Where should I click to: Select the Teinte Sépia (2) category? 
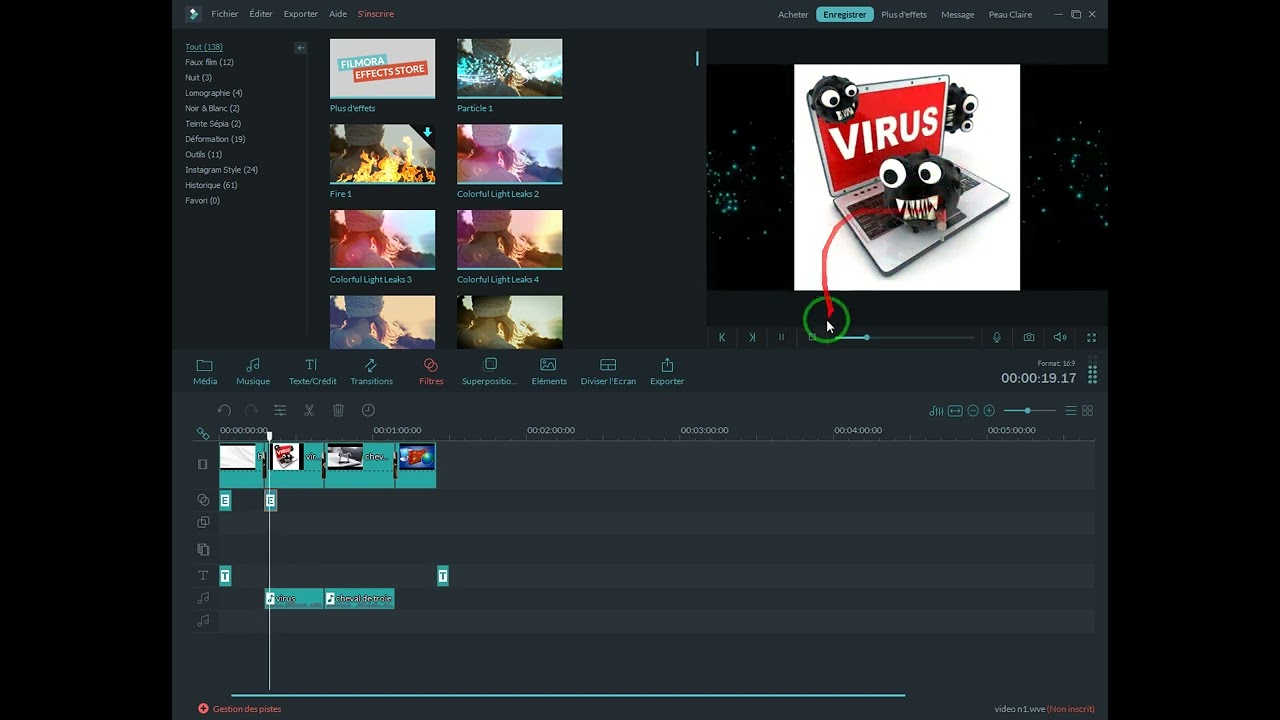213,124
